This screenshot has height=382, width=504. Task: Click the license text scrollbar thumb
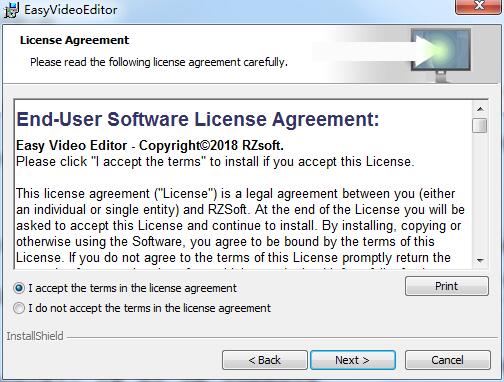pos(480,126)
